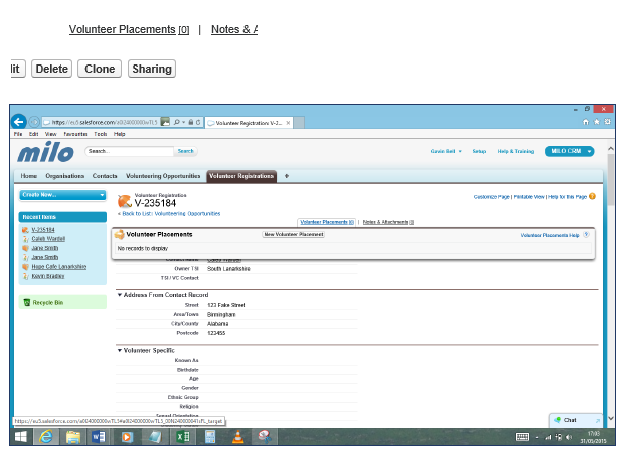Click the milo logo
This screenshot has width=621, height=451.
point(45,152)
